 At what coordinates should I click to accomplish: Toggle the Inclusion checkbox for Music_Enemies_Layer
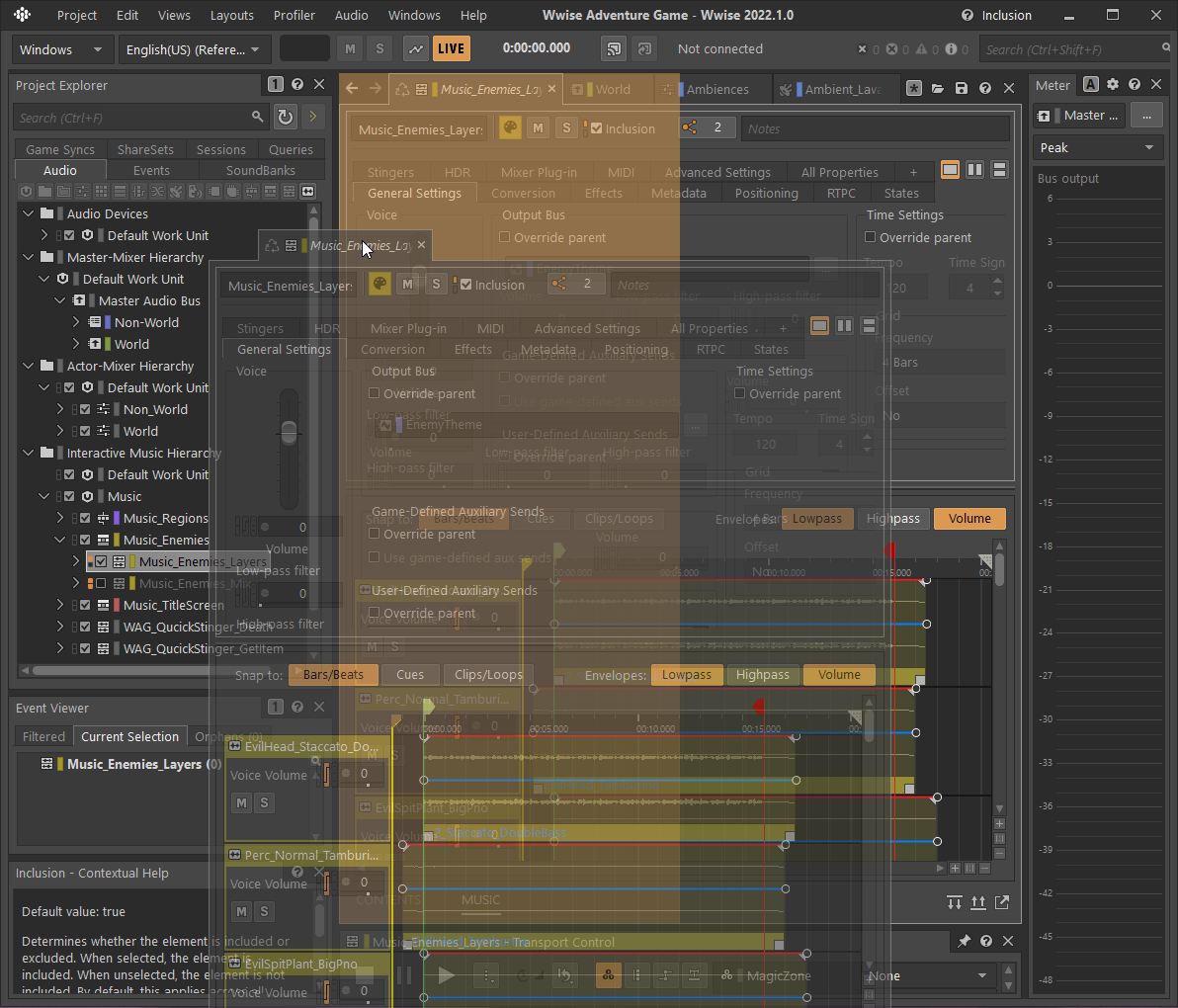597,128
